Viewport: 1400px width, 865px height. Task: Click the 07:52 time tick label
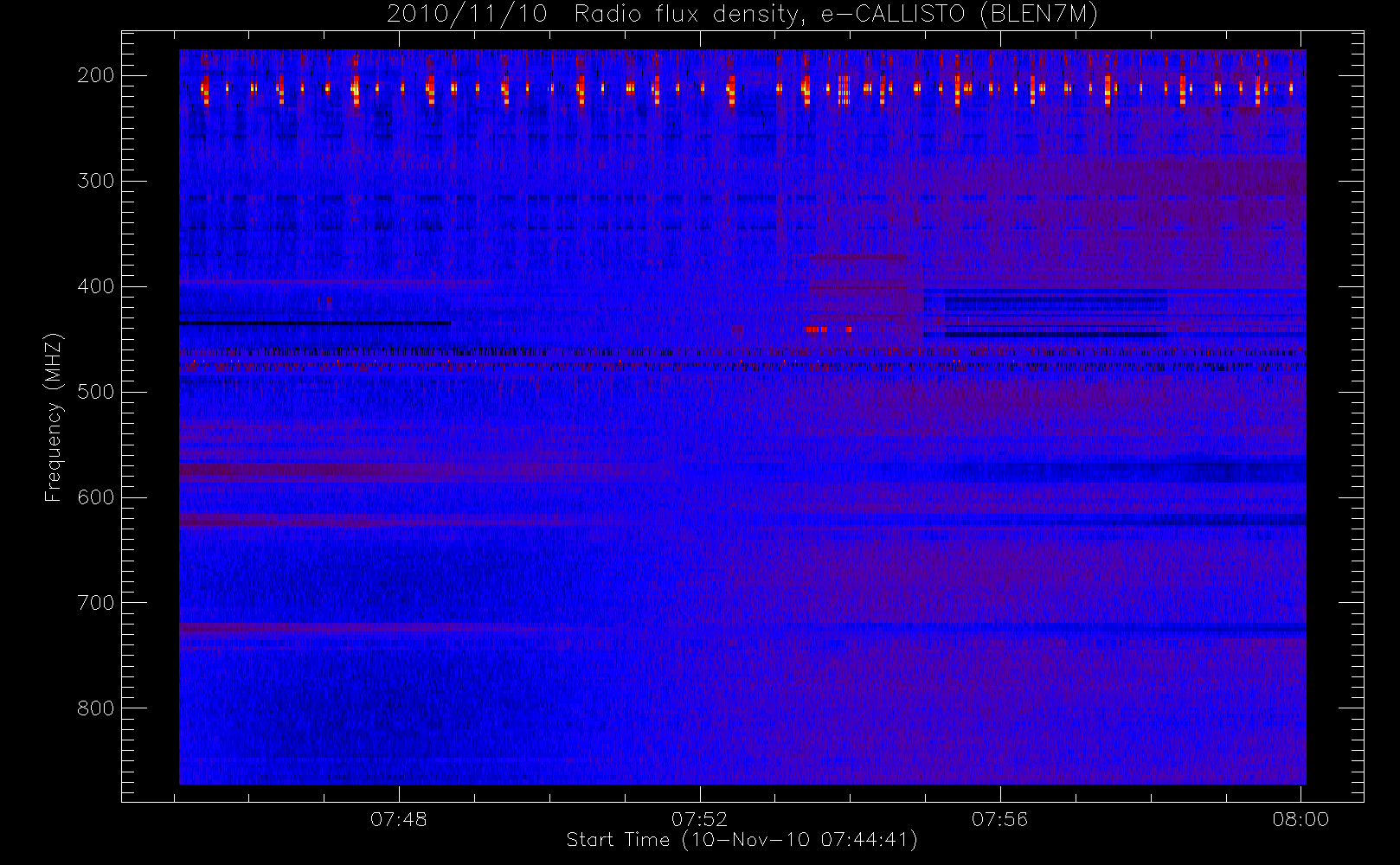[x=699, y=819]
